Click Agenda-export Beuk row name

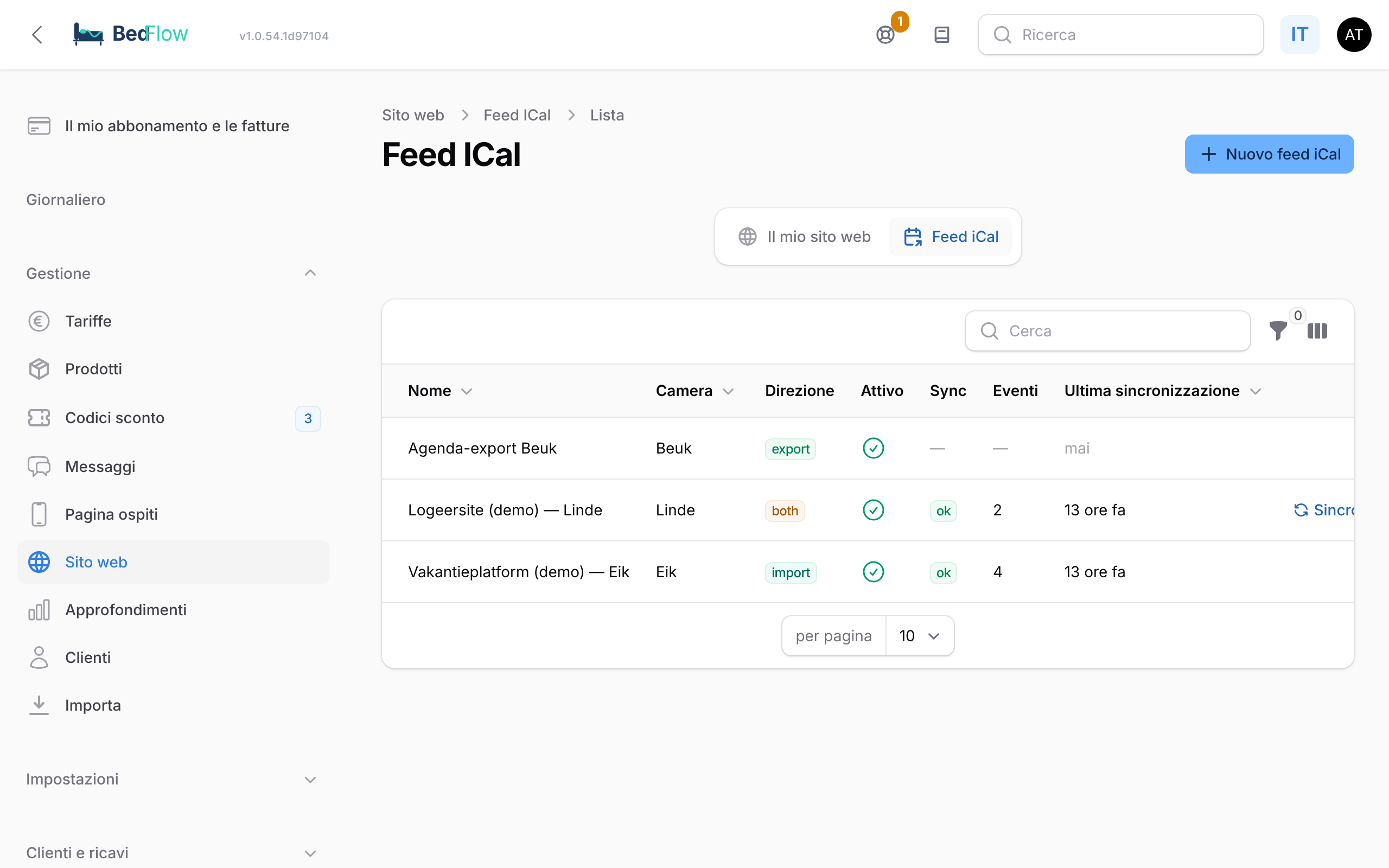click(482, 448)
